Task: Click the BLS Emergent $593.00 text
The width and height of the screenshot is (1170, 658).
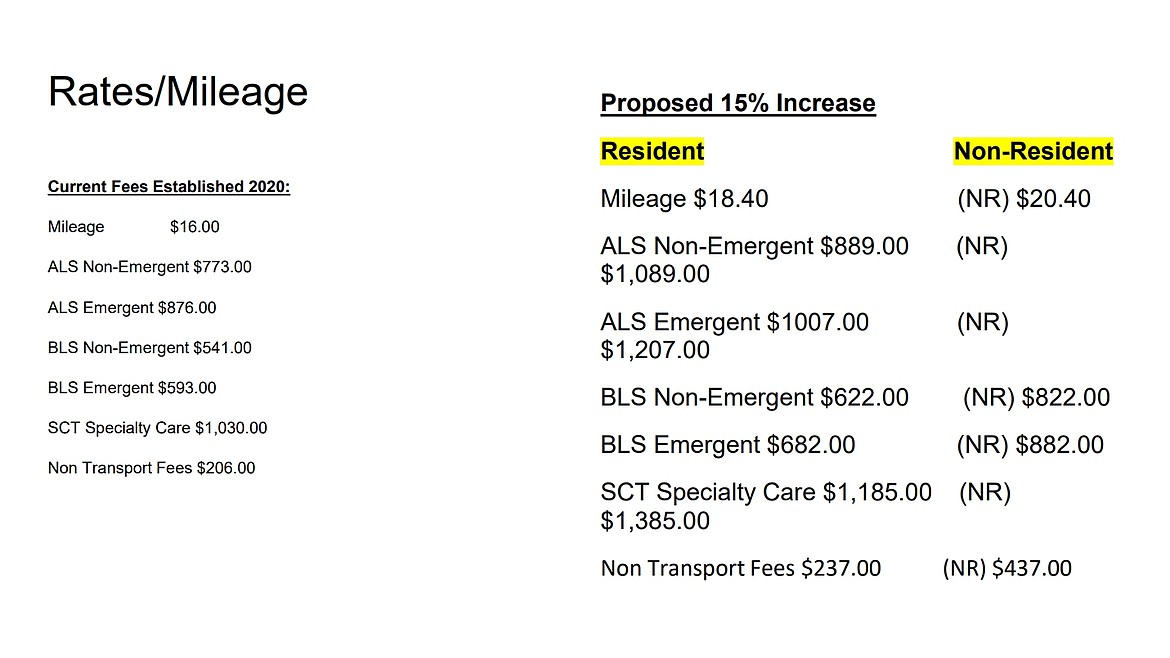Action: (x=131, y=388)
